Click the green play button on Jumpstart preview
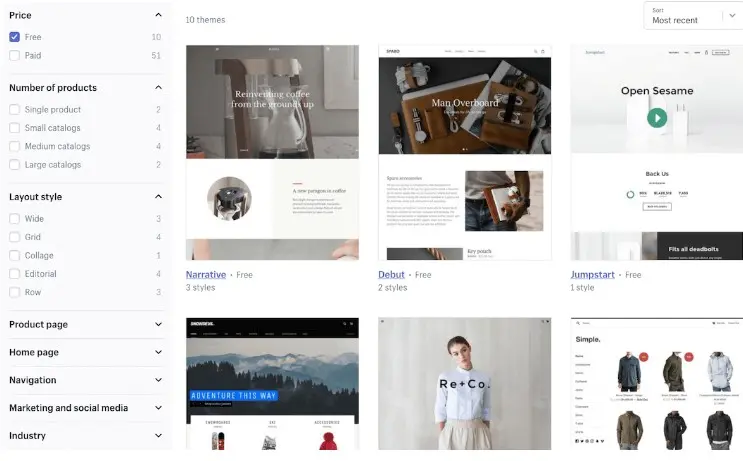The width and height of the screenshot is (743, 461). (x=656, y=118)
